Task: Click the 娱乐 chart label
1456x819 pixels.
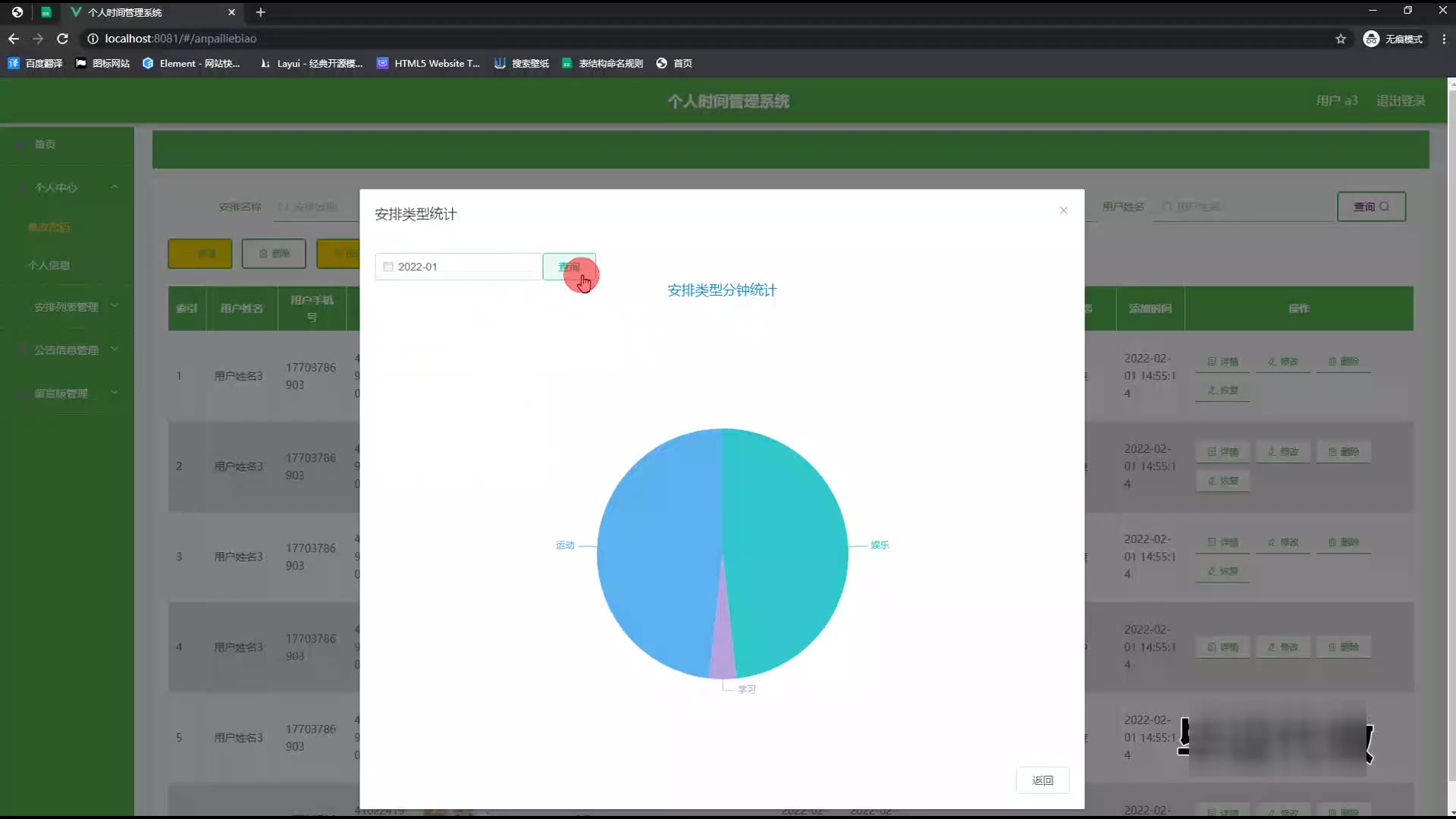Action: [x=880, y=545]
